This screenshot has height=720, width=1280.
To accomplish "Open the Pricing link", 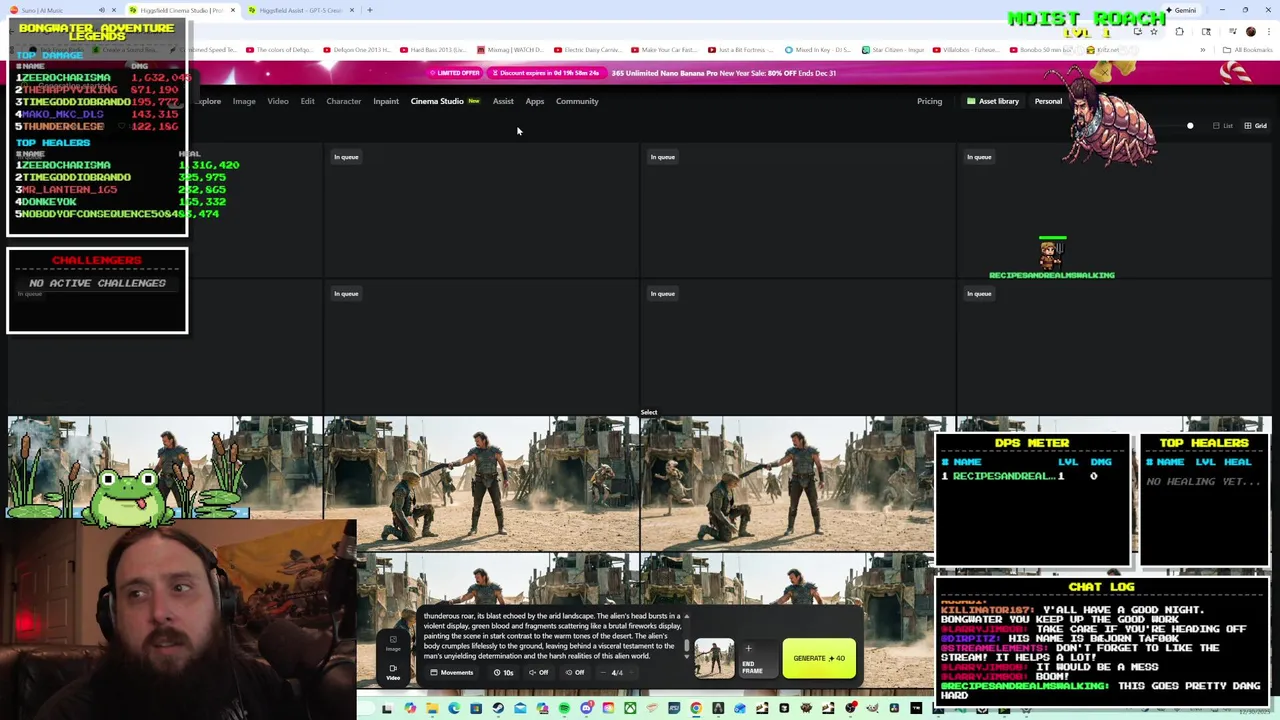I will [929, 101].
